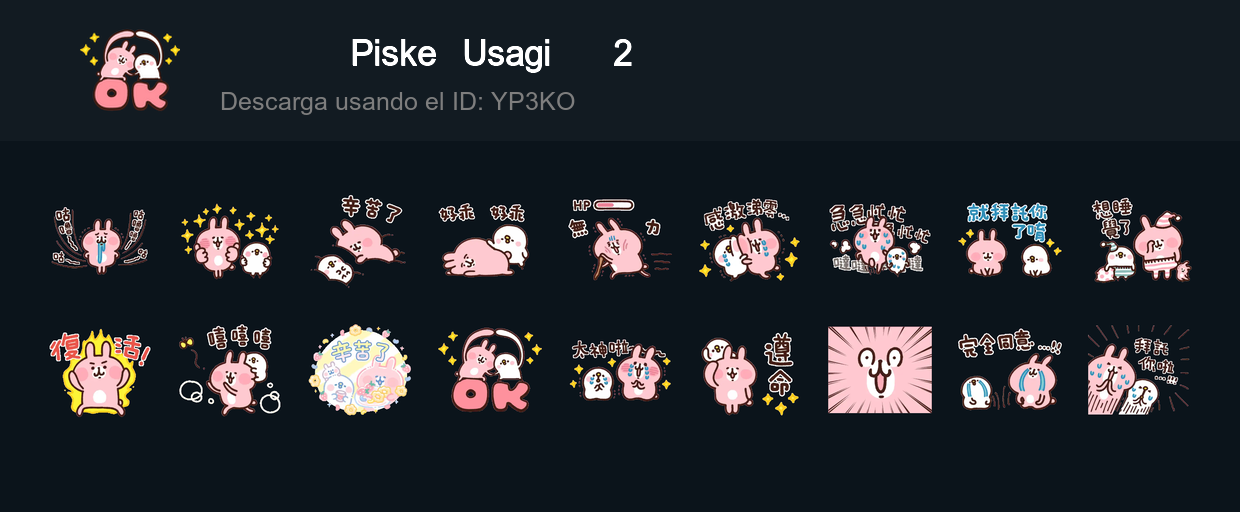Choose the sparkling rabbit and chick sticker
The width and height of the screenshot is (1240, 512).
(230, 240)
